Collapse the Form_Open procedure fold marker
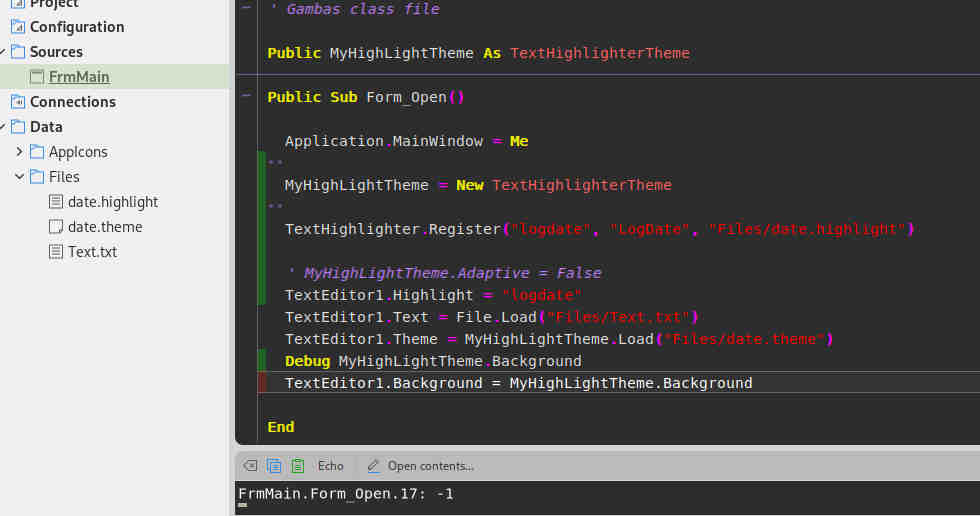980x516 pixels. pos(247,97)
